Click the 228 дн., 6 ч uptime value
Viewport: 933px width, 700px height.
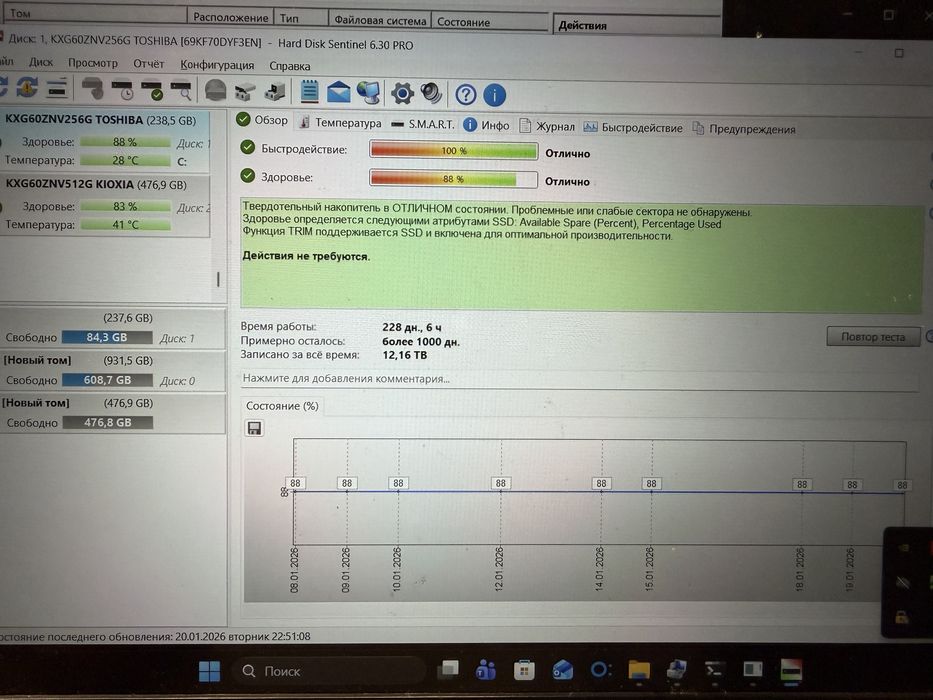(x=412, y=327)
